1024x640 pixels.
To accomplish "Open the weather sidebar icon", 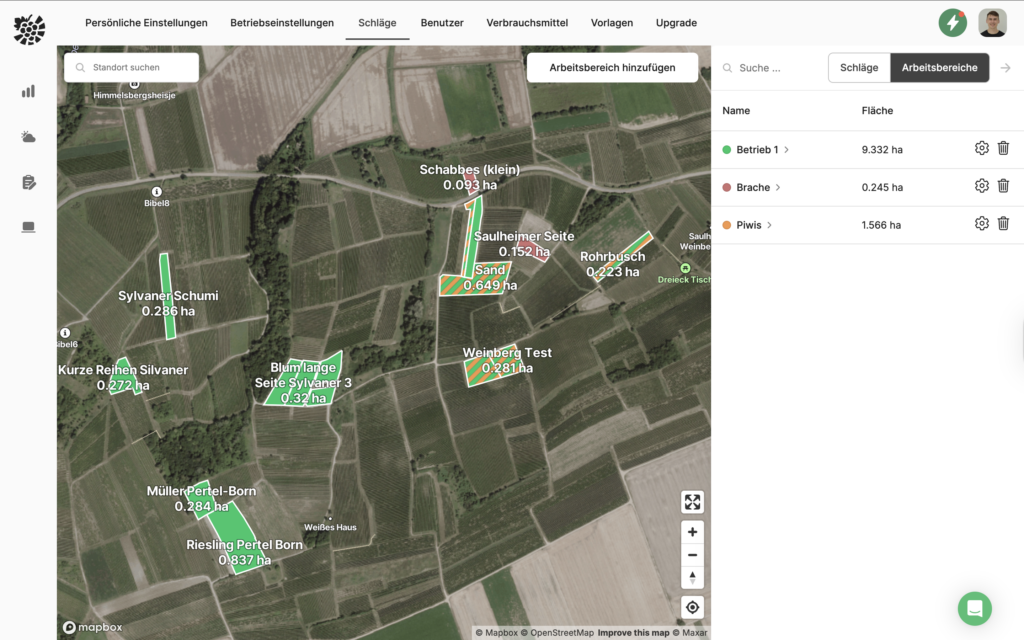I will (x=28, y=137).
